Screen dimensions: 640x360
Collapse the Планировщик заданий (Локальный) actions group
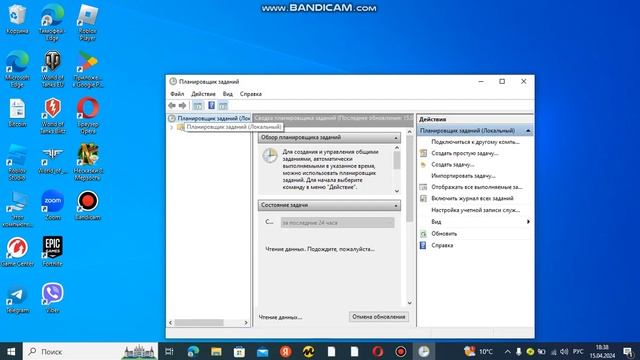click(x=528, y=131)
